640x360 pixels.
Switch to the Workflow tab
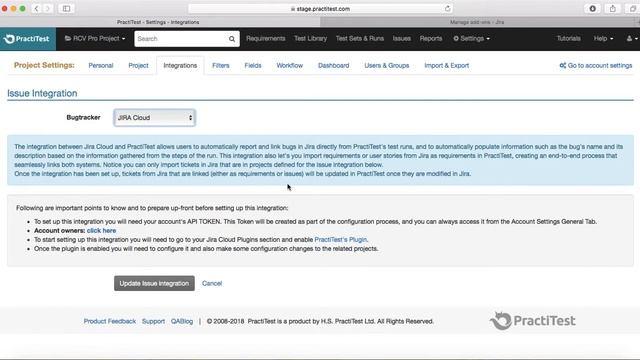pos(290,66)
